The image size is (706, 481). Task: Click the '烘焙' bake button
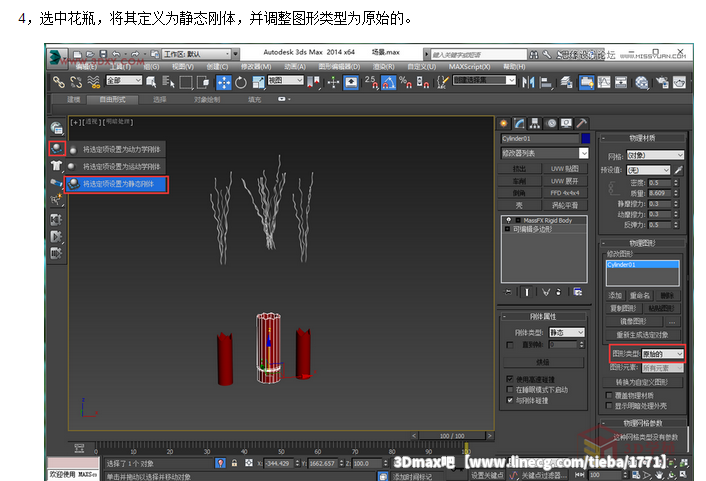click(543, 362)
